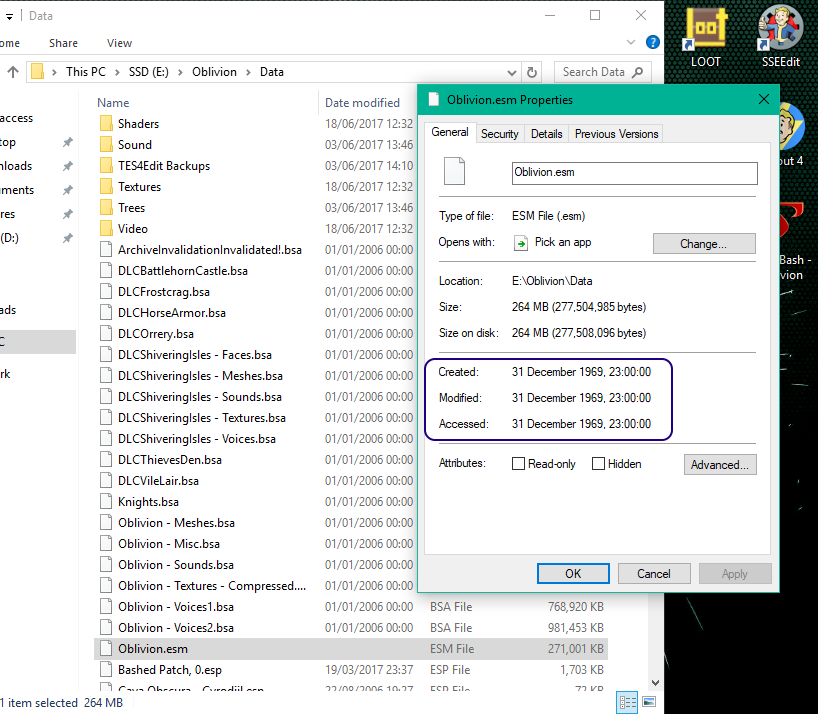Click the Sound folder icon
The image size is (818, 714).
coord(106,144)
